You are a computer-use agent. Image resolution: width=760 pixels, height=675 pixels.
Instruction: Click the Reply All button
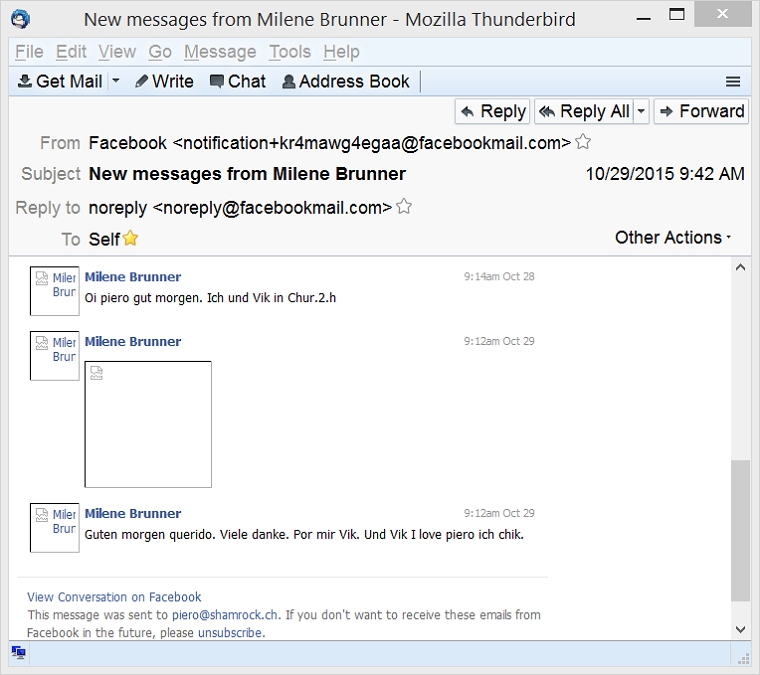584,111
